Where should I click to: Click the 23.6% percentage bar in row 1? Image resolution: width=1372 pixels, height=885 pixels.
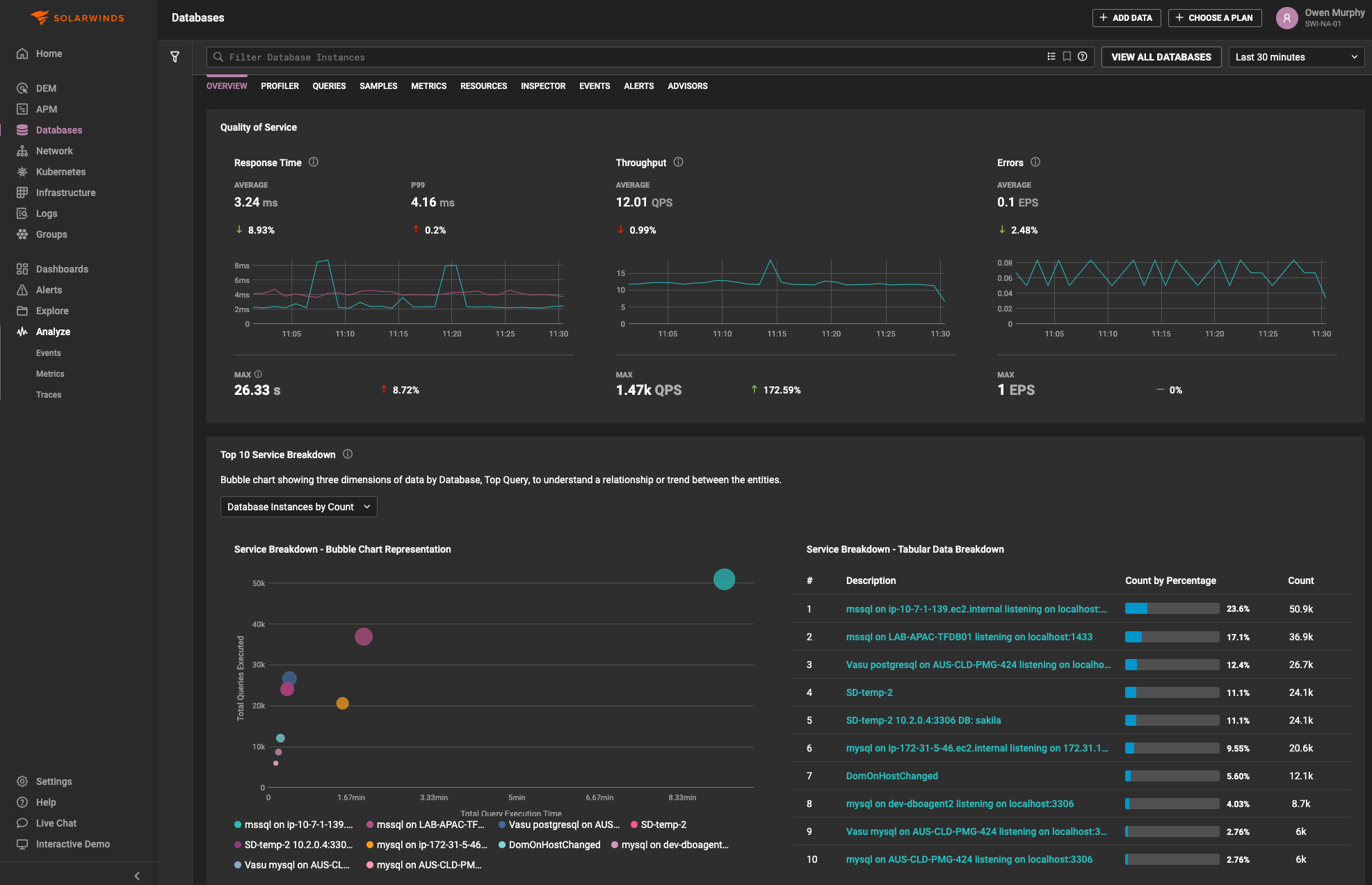click(1172, 609)
